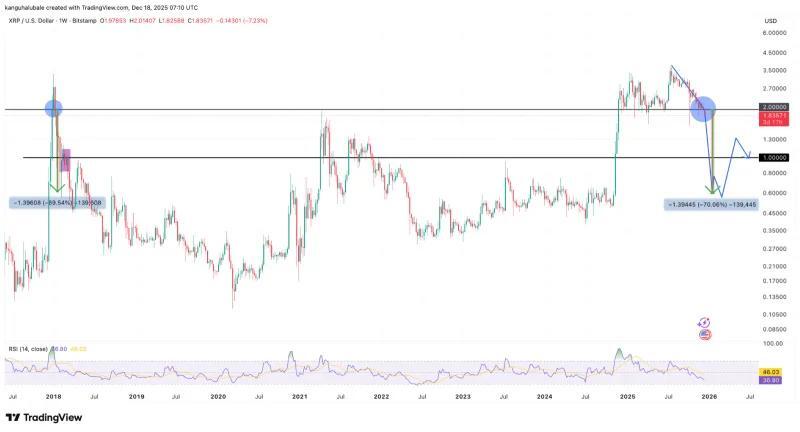Click the 2021 label on time axis
This screenshot has width=800, height=432.
(299, 397)
